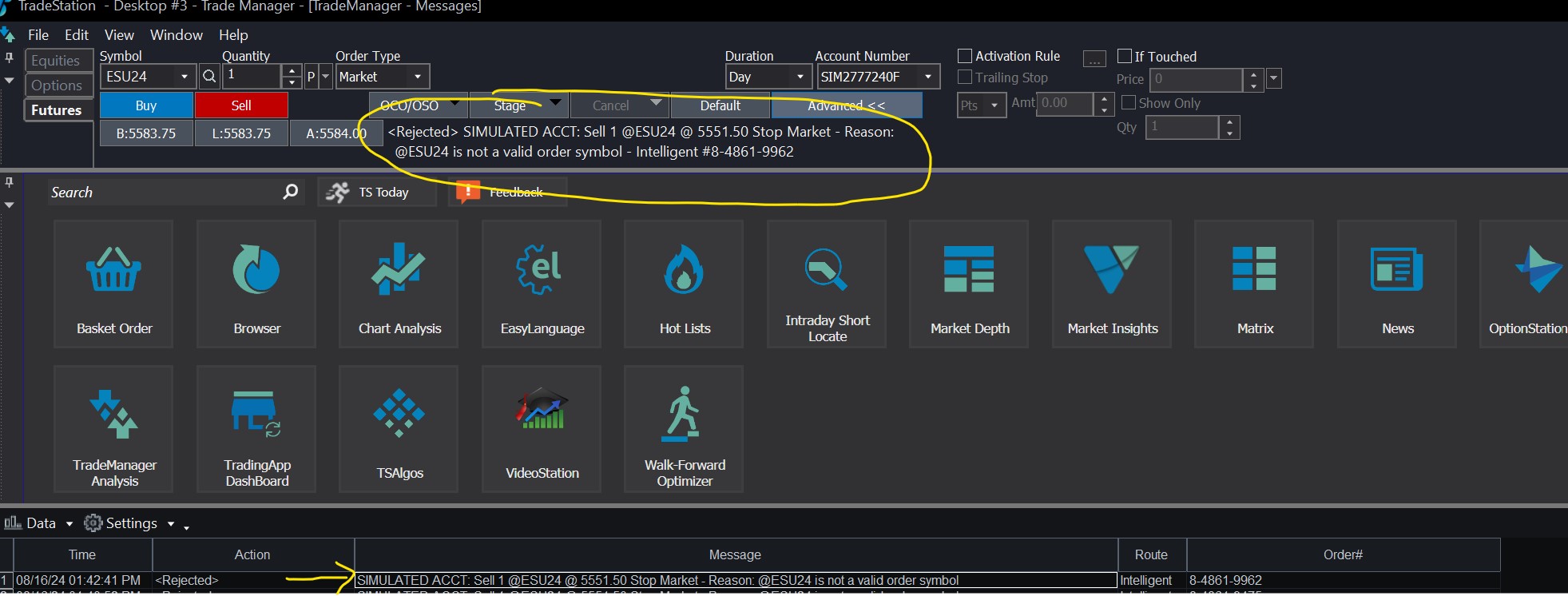Screen dimensions: 1568x596
Task: Open Hot Lists
Action: coord(684,284)
